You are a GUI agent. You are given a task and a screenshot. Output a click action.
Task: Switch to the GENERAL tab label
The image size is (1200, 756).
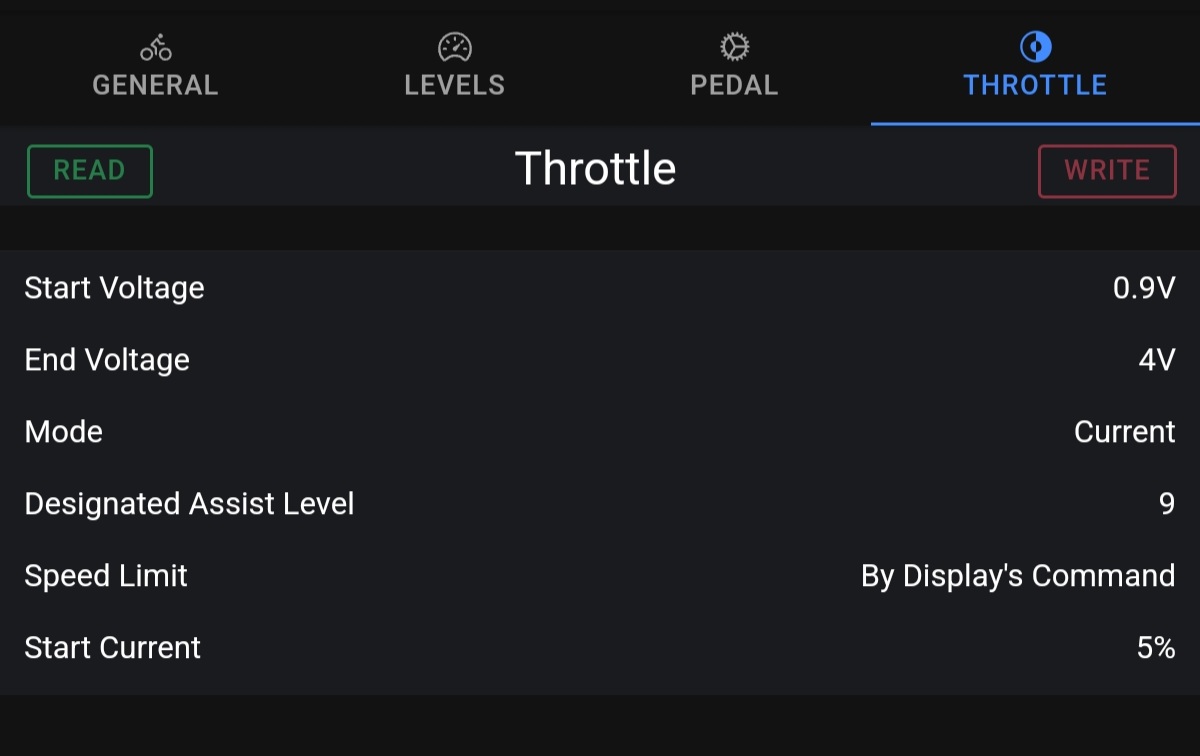pyautogui.click(x=155, y=85)
